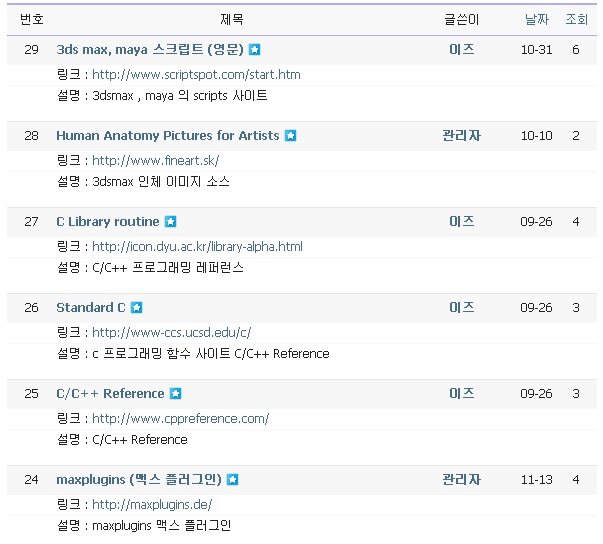The height and width of the screenshot is (544, 603).
Task: Follow the fineart.sk link
Action: (155, 161)
